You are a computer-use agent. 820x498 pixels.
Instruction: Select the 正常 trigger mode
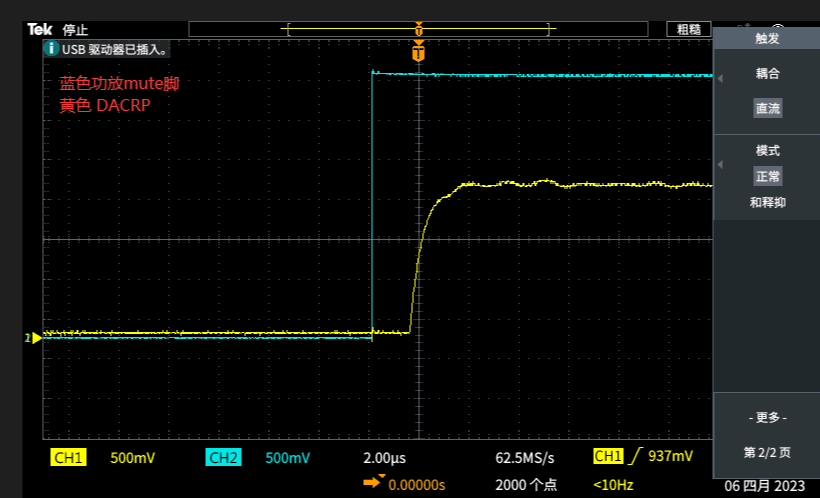click(767, 176)
